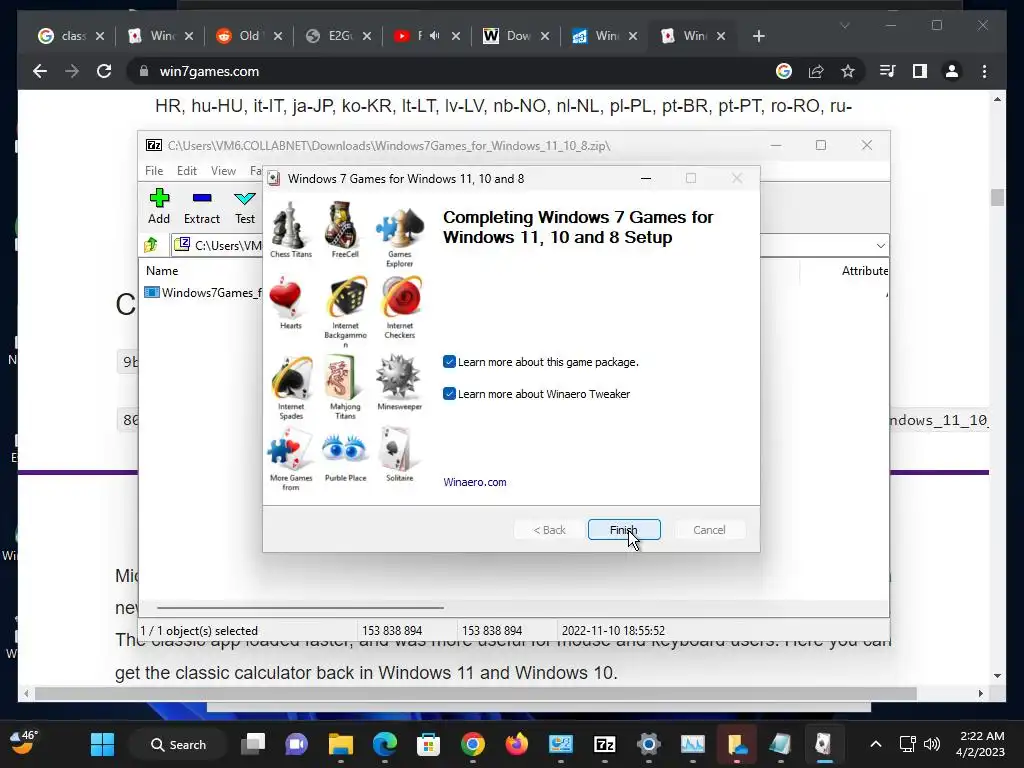Click the 7-Zip Test toolbar button

[x=245, y=206]
